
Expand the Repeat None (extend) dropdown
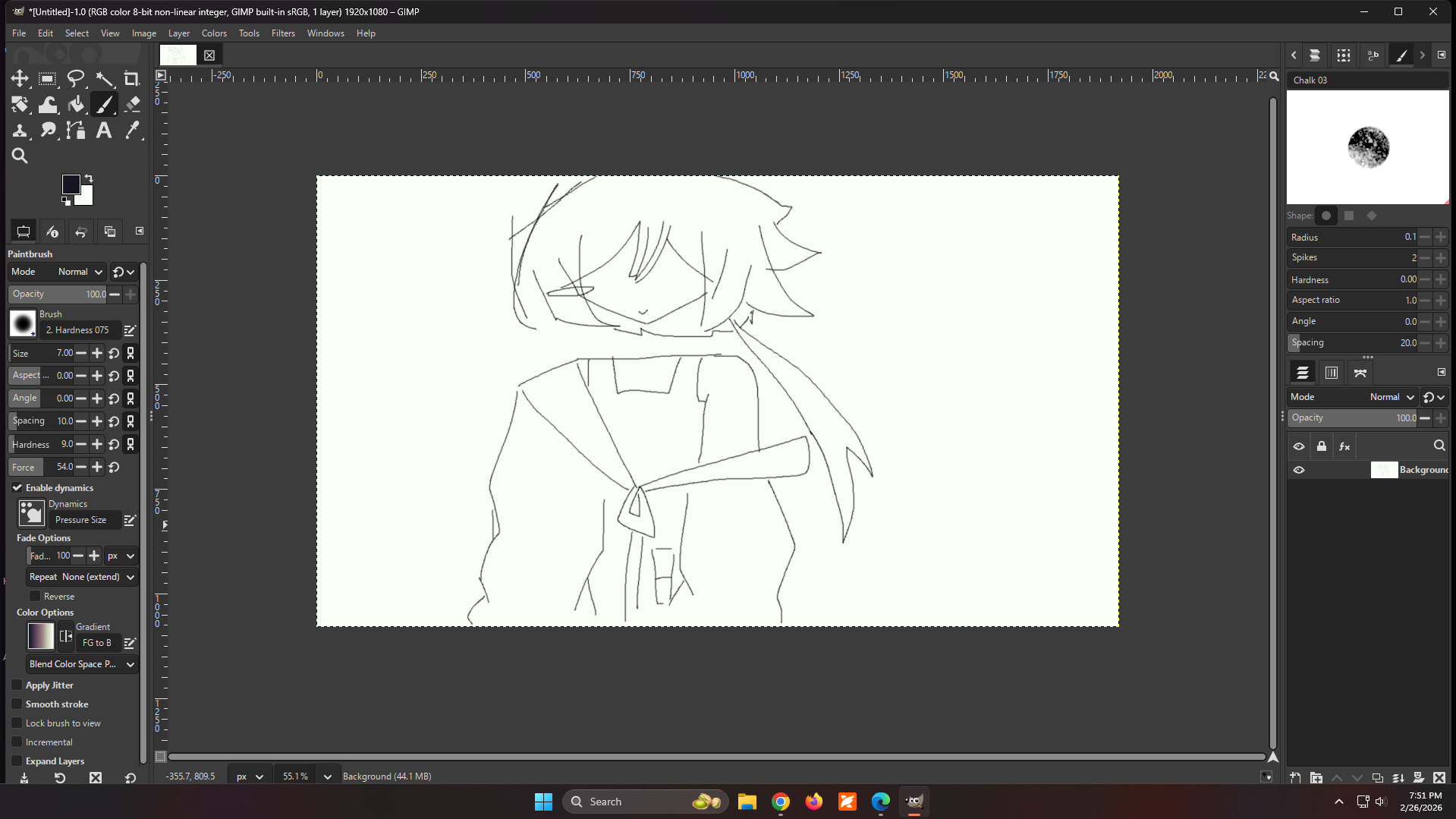click(x=82, y=577)
